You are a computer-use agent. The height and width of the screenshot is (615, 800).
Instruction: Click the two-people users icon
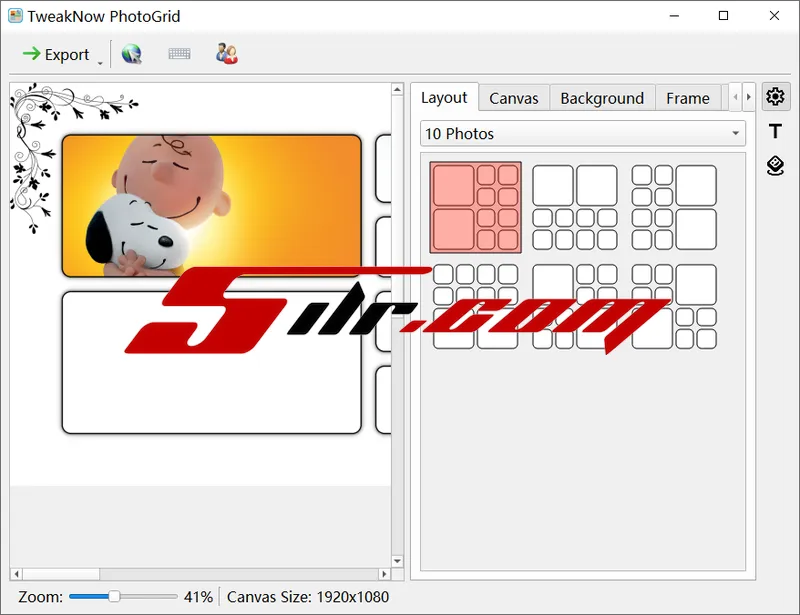pos(227,54)
